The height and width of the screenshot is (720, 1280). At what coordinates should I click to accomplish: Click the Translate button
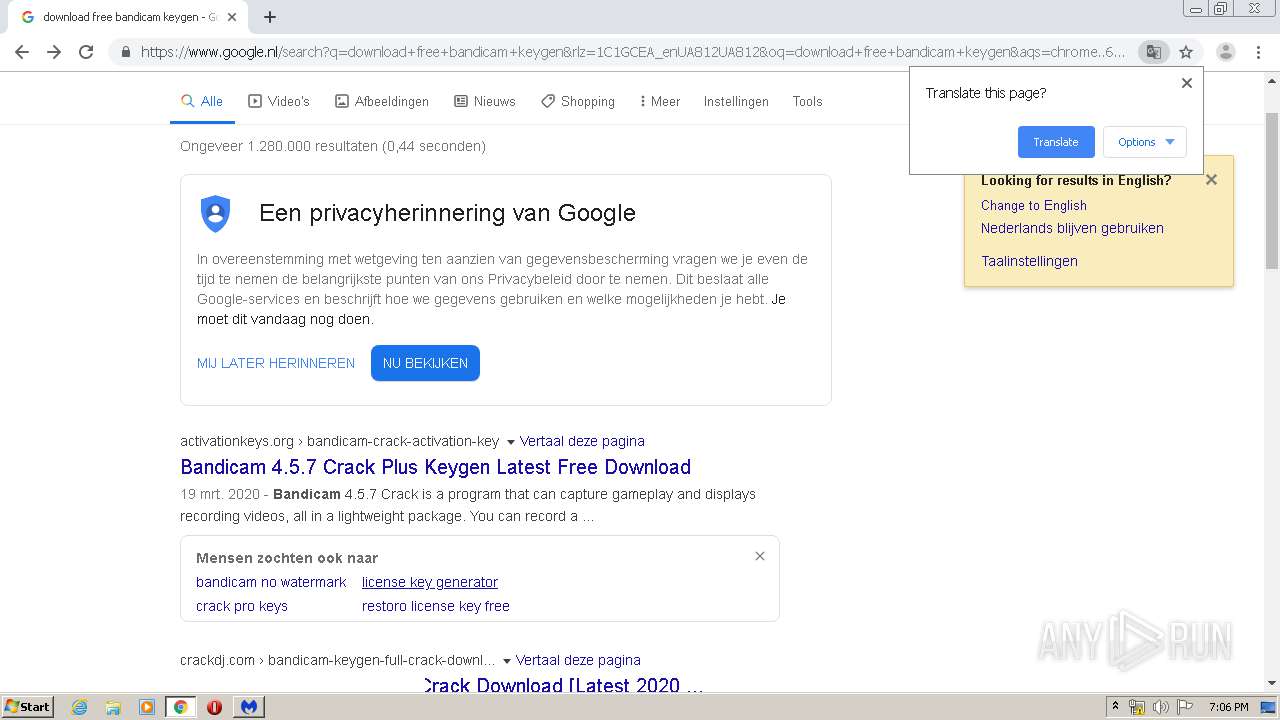click(1056, 142)
